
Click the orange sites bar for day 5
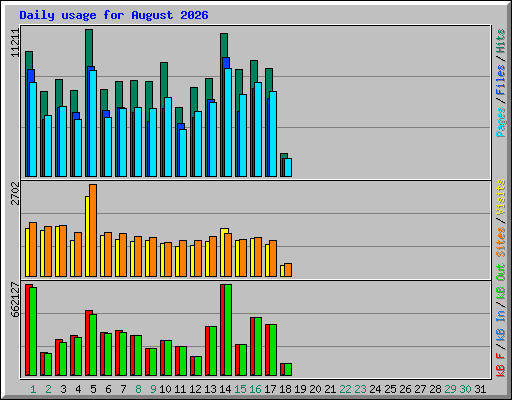[x=93, y=230]
